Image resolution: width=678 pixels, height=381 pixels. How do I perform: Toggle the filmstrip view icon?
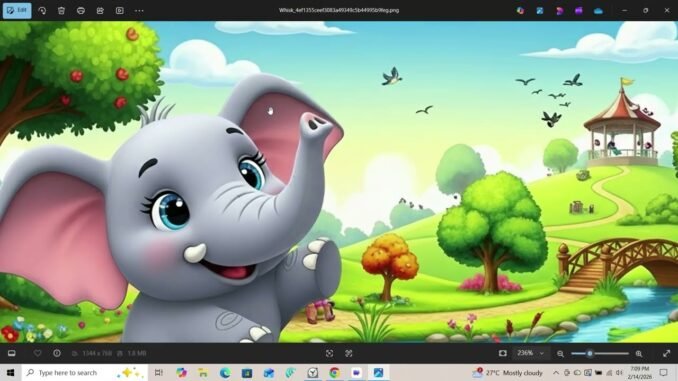click(x=12, y=353)
